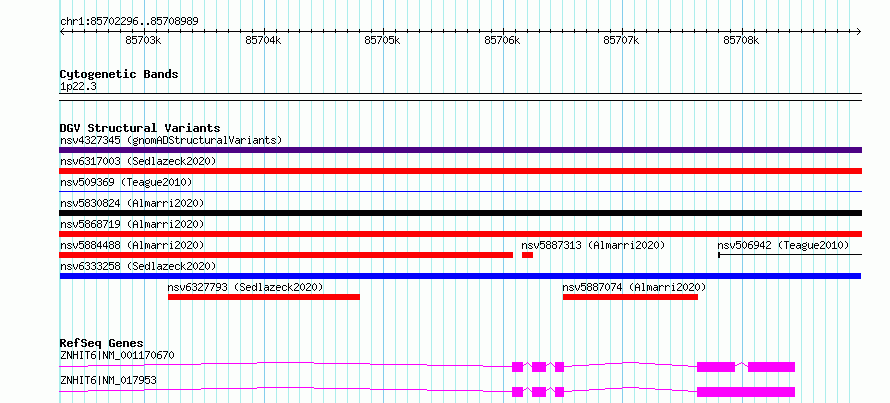
Task: Select the nsv506942 (Teague2010) label
Action: [x=783, y=245]
